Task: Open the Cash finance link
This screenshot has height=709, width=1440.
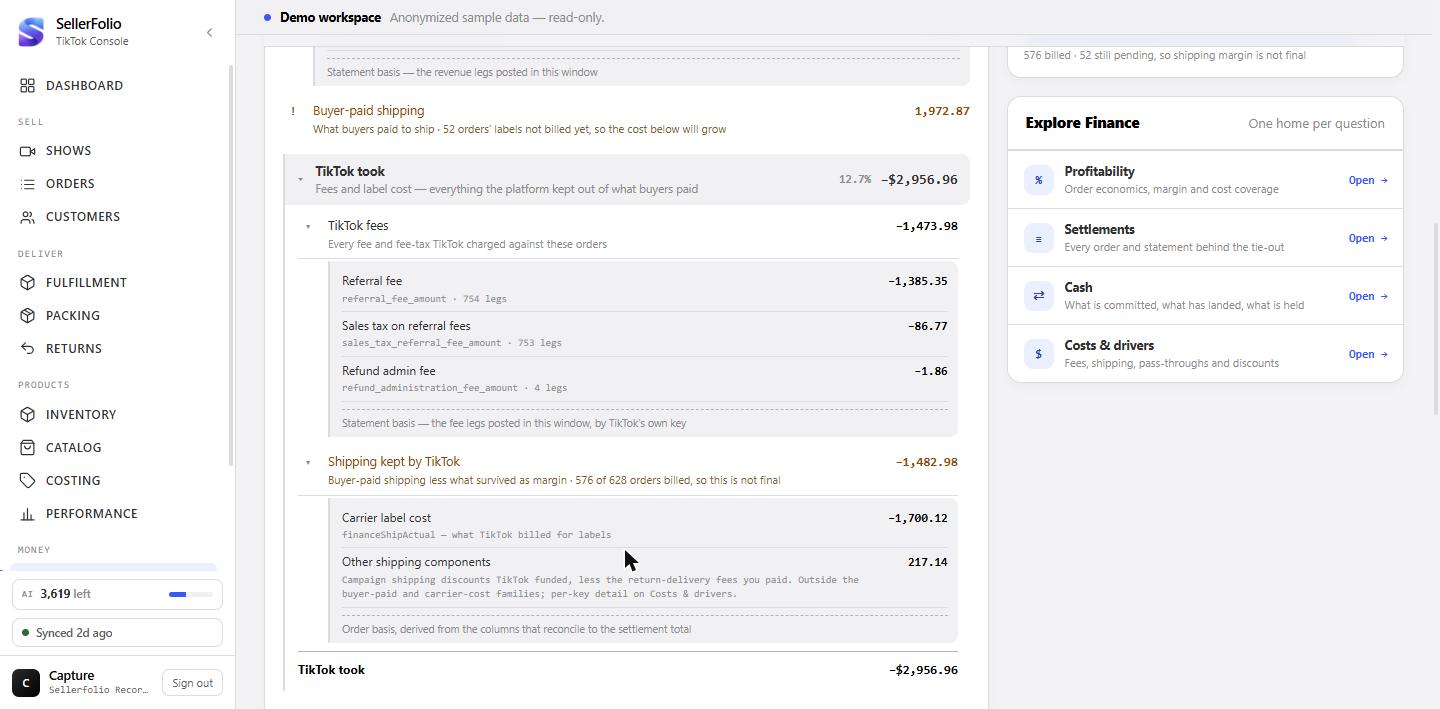Action: [1368, 296]
